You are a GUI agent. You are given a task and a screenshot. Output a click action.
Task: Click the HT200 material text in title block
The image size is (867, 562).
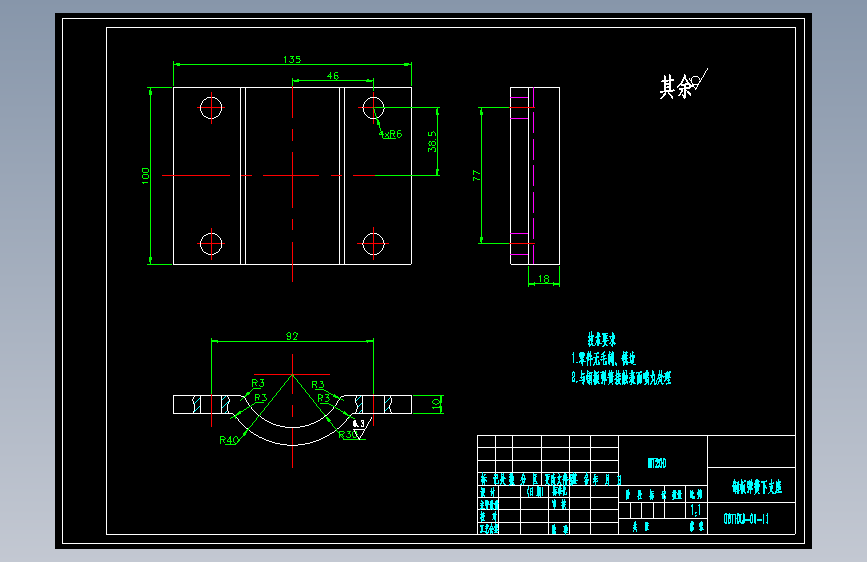(x=657, y=463)
